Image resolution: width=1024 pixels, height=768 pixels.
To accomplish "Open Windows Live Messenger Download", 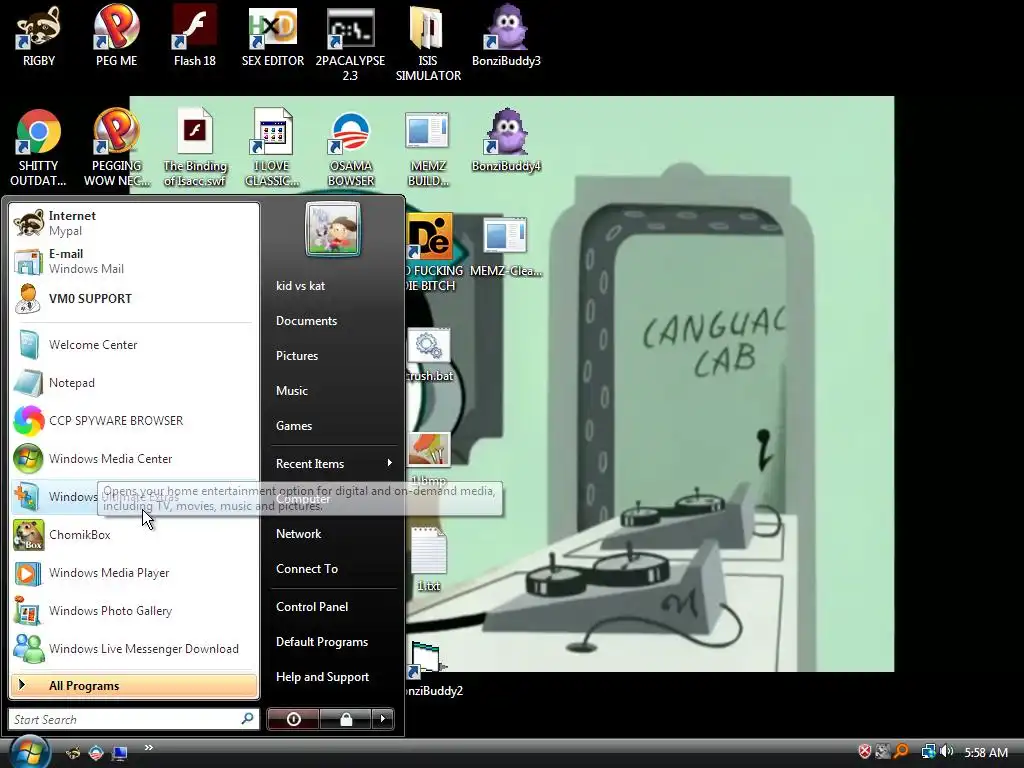I will pyautogui.click(x=134, y=648).
